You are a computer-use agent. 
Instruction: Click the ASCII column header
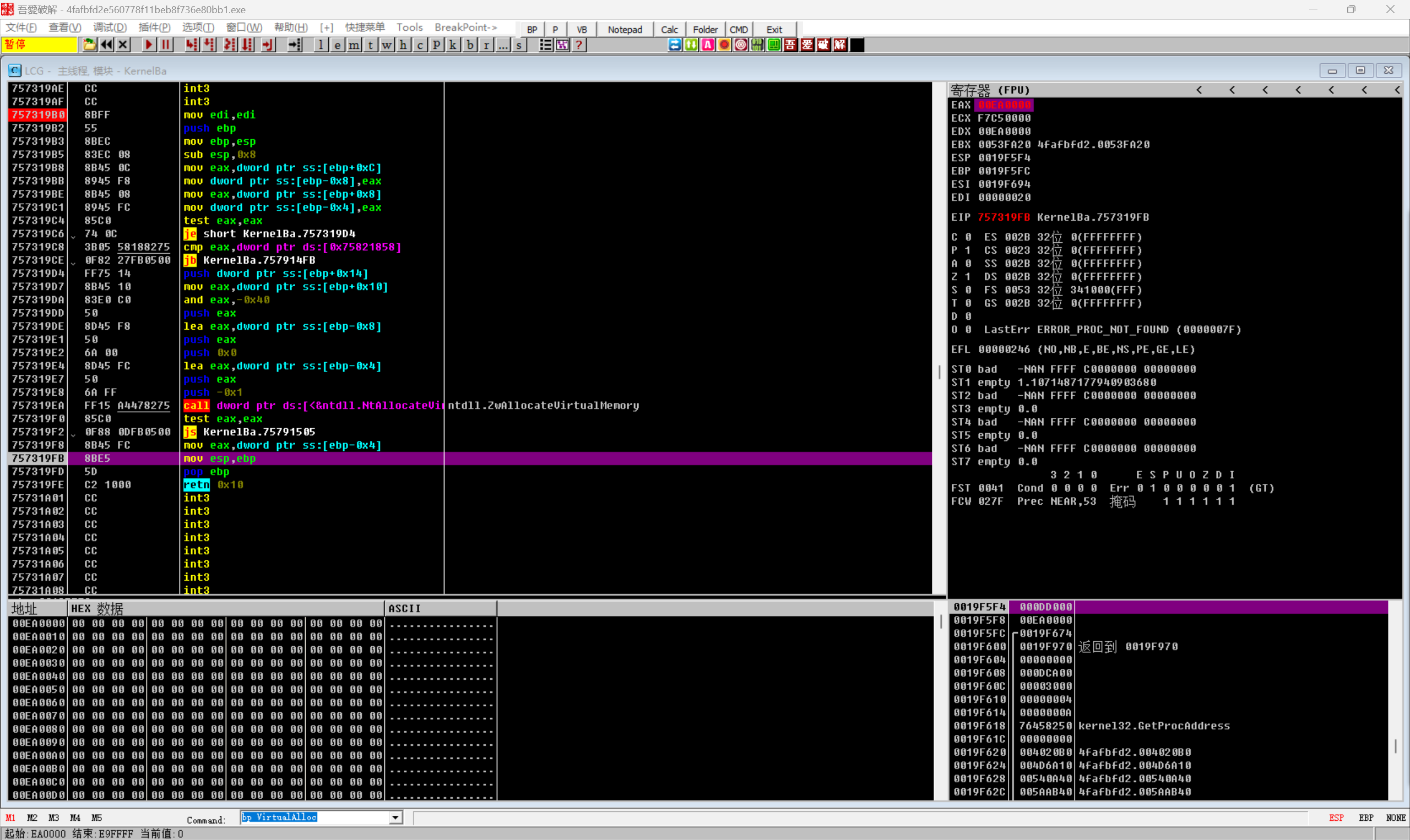[x=441, y=608]
